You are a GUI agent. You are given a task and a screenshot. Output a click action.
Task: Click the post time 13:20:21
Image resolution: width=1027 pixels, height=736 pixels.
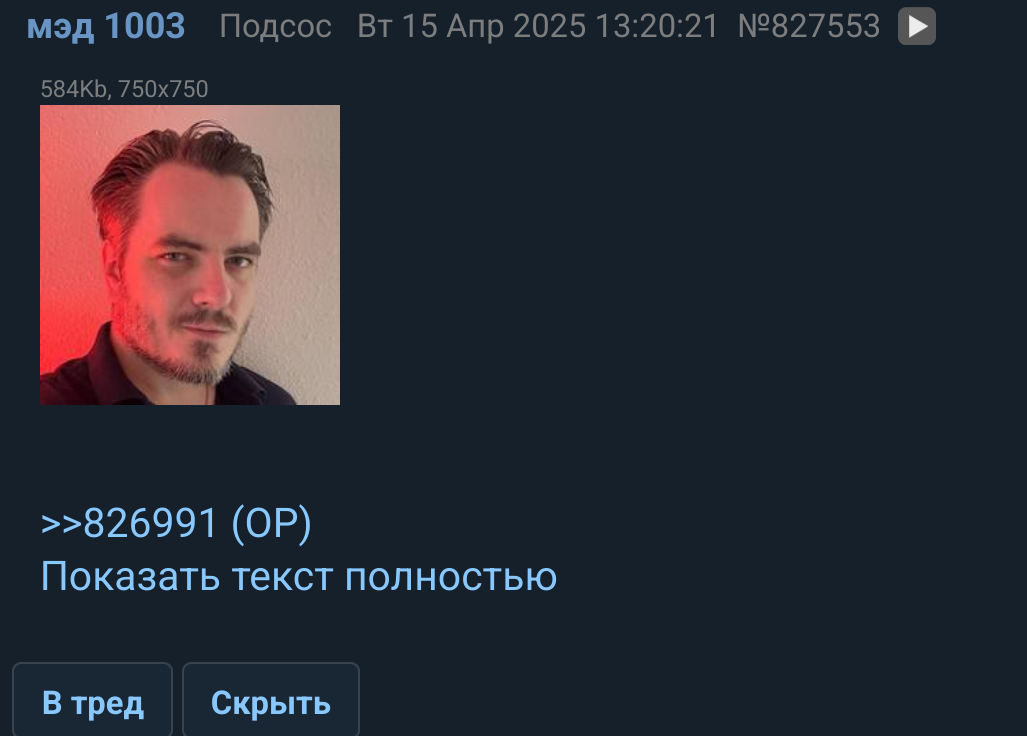click(x=657, y=27)
